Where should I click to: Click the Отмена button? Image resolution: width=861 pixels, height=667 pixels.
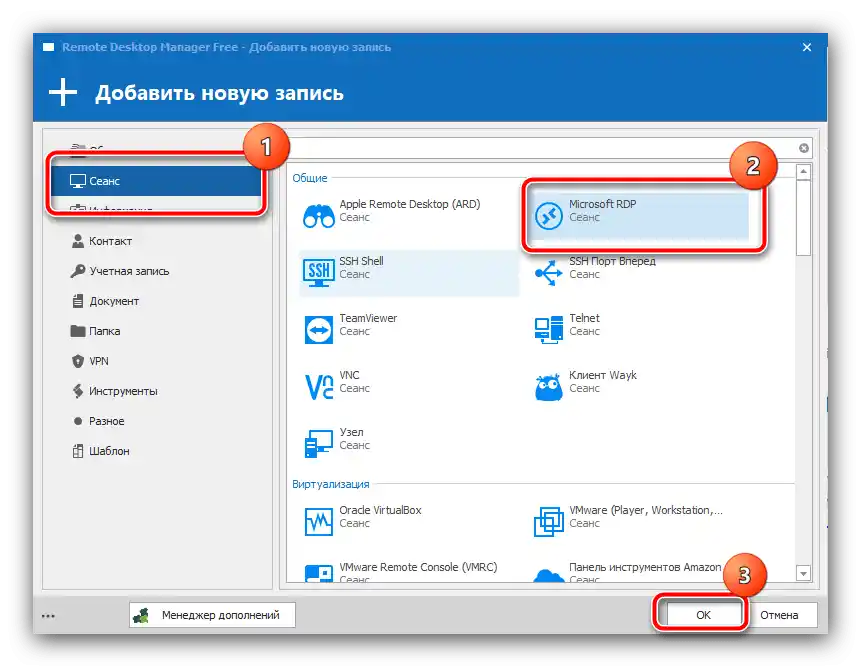point(779,615)
